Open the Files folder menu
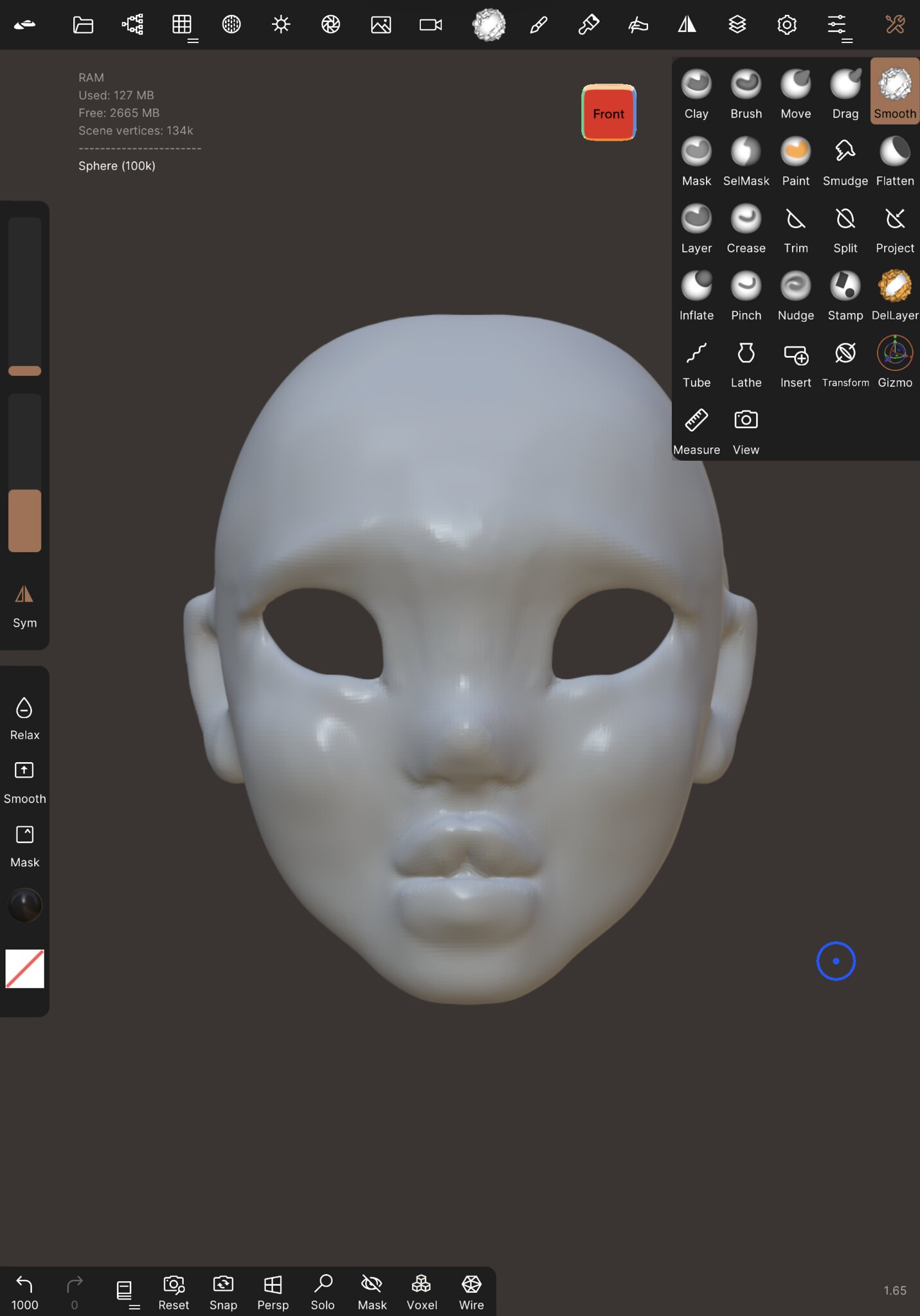 pyautogui.click(x=83, y=24)
